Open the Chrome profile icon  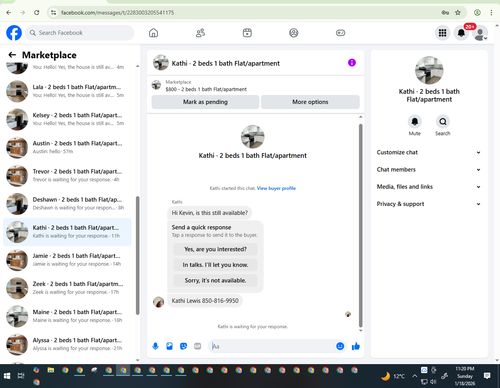point(477,13)
